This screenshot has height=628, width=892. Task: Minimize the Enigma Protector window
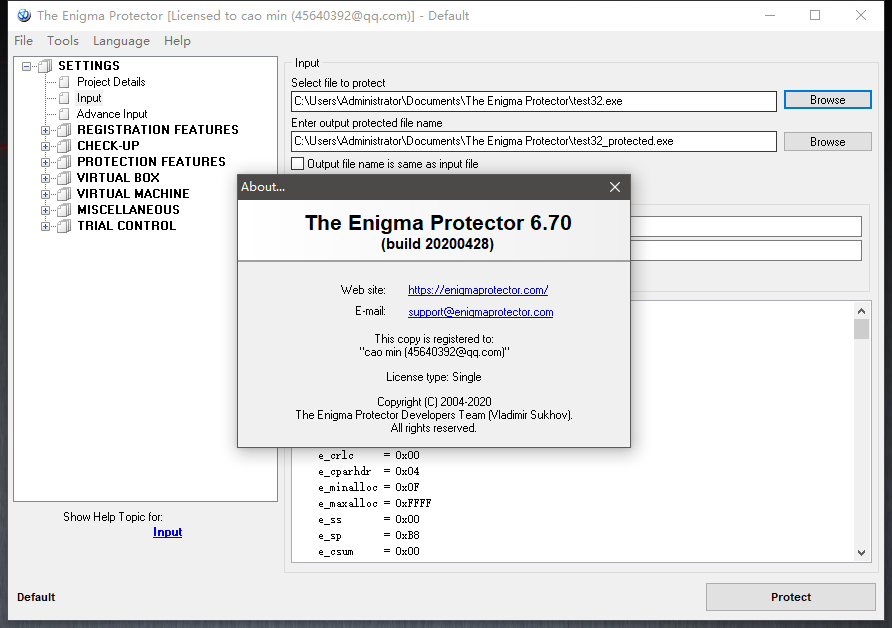(x=770, y=15)
